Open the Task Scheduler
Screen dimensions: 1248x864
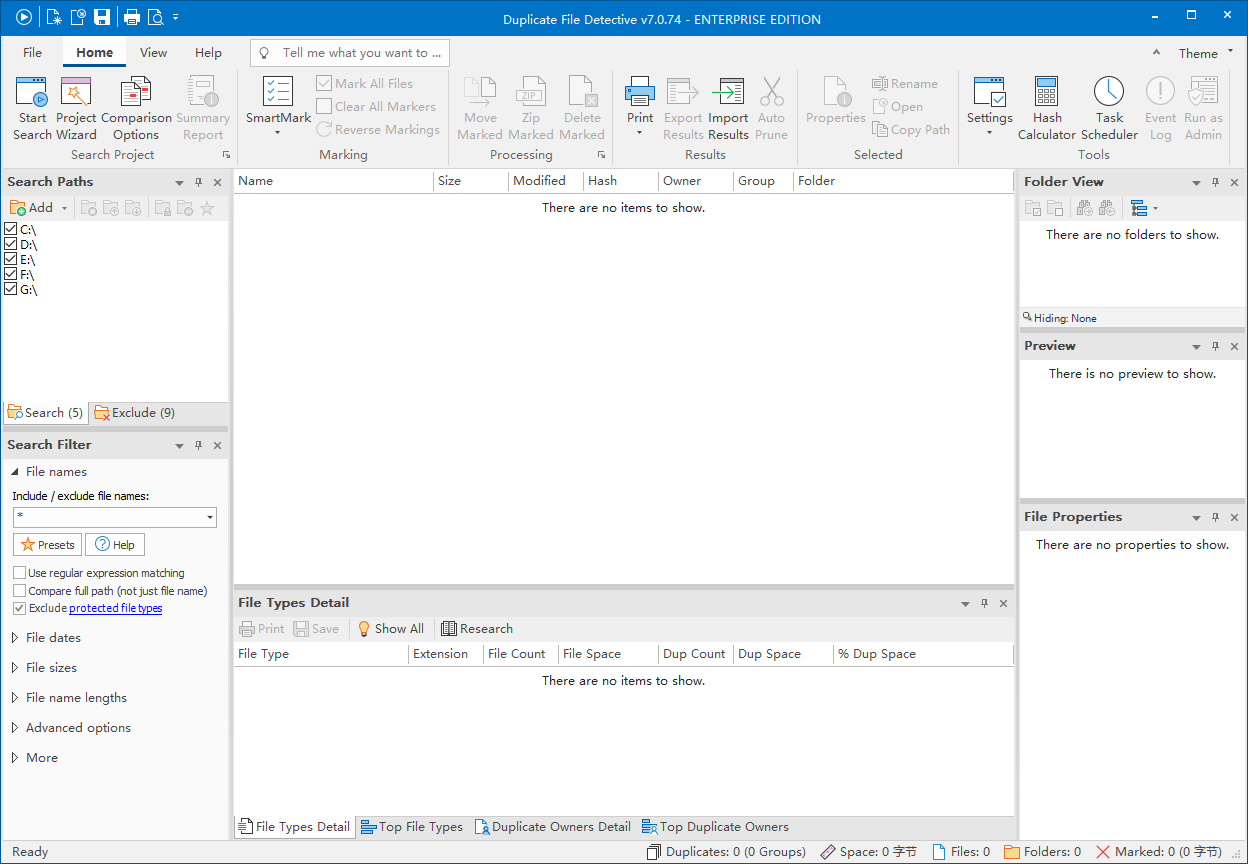(x=1109, y=105)
